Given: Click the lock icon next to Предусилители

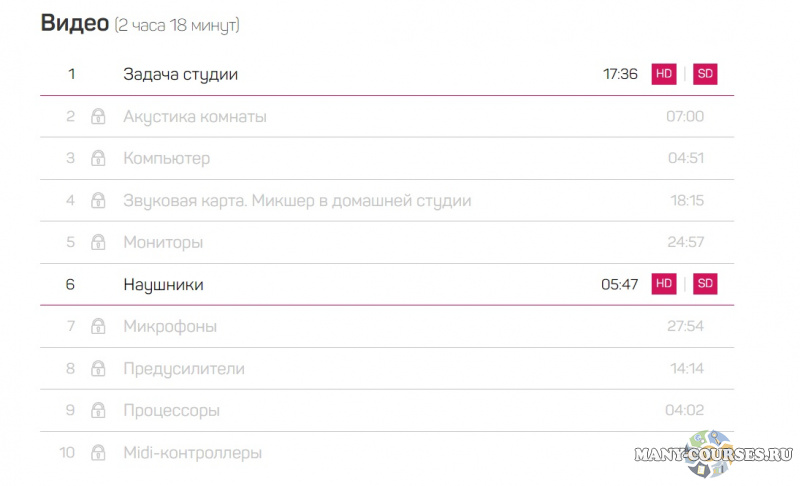Looking at the screenshot, I should pyautogui.click(x=99, y=369).
